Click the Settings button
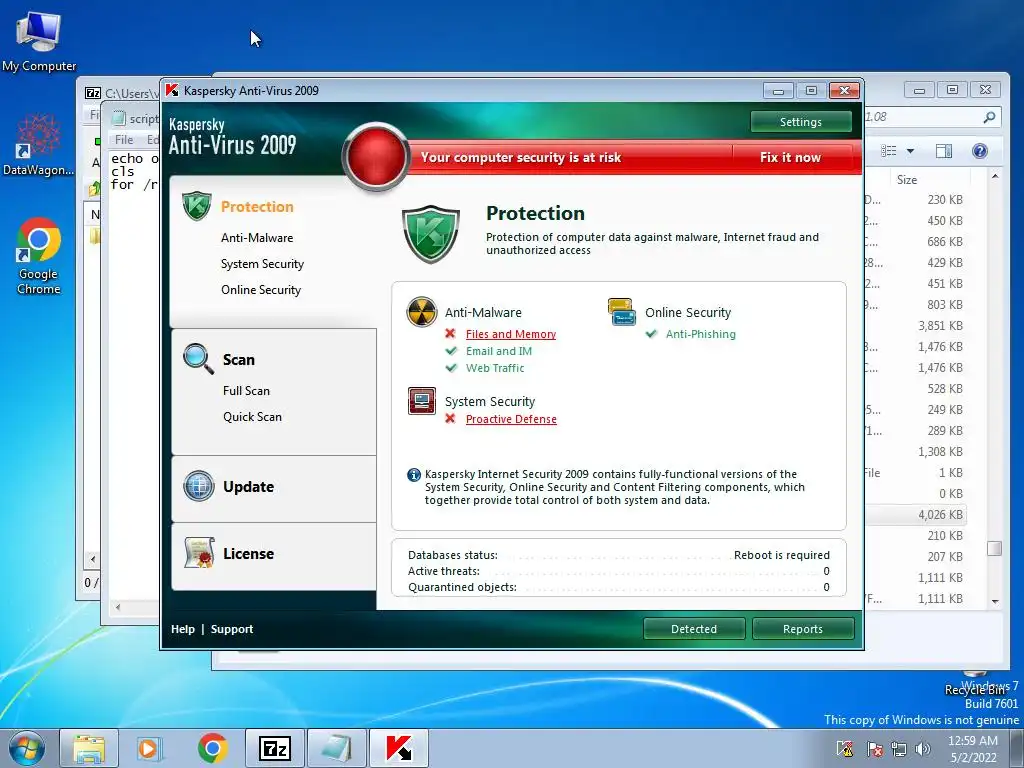The image size is (1024, 768). (x=801, y=121)
